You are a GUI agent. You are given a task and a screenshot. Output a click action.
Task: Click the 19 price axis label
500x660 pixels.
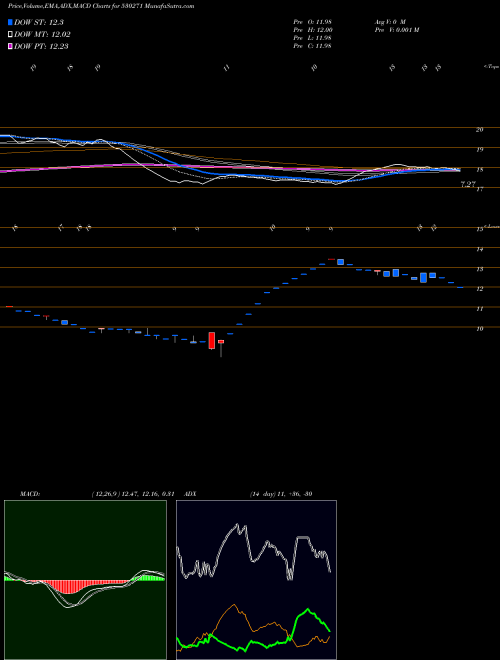[479, 149]
